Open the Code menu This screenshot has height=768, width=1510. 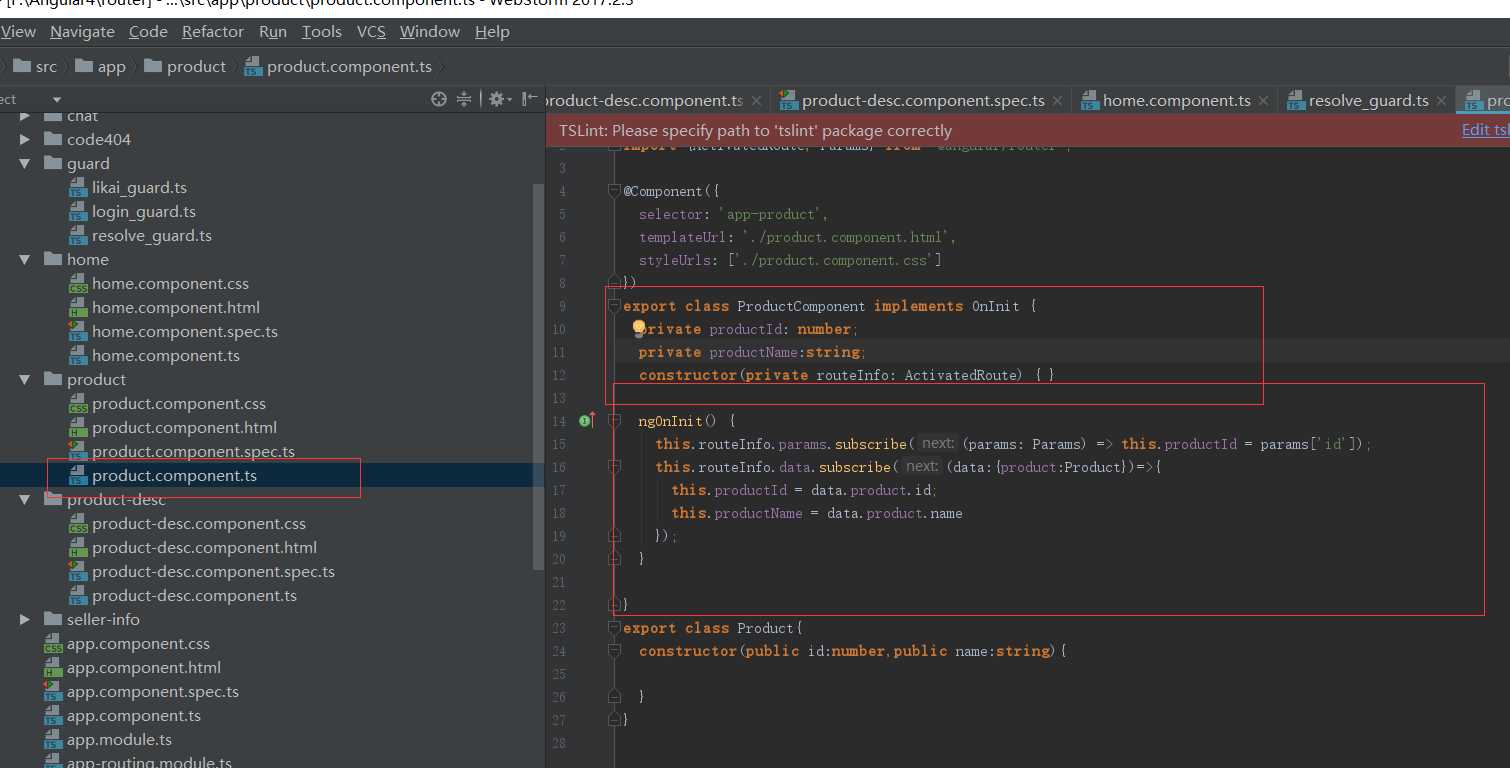pyautogui.click(x=148, y=32)
